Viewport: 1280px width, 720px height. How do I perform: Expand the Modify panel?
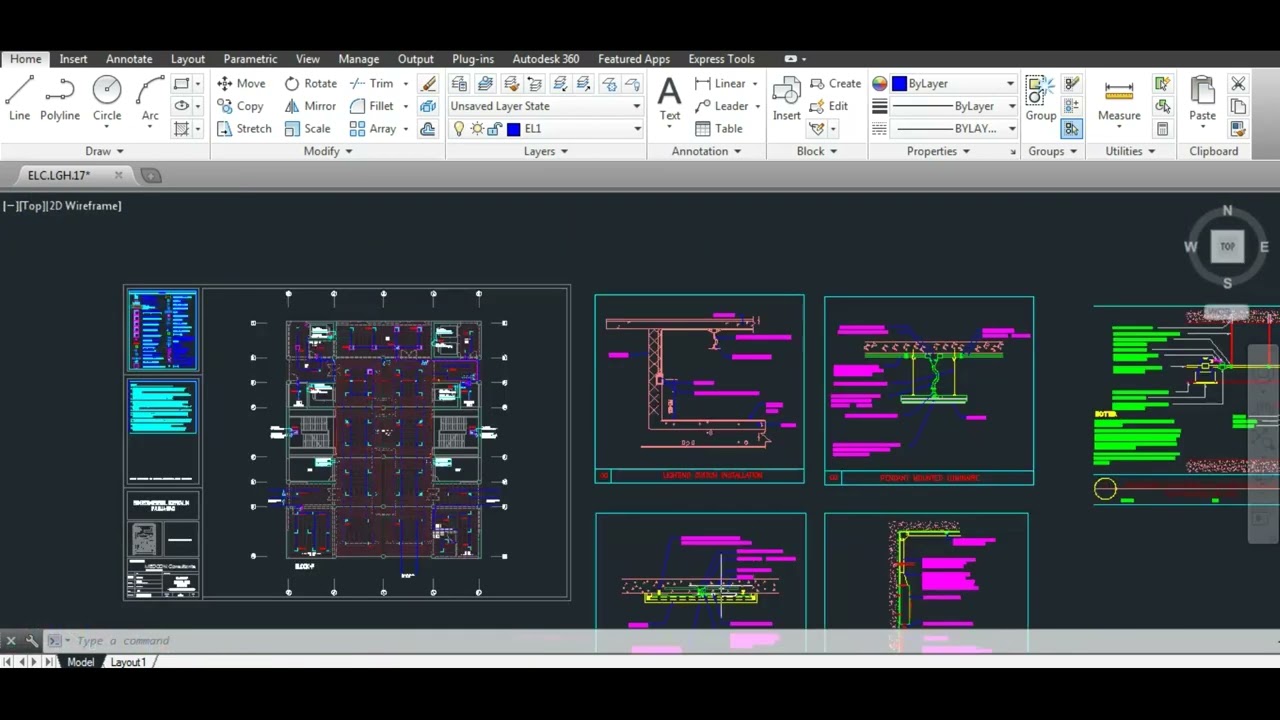coord(328,152)
